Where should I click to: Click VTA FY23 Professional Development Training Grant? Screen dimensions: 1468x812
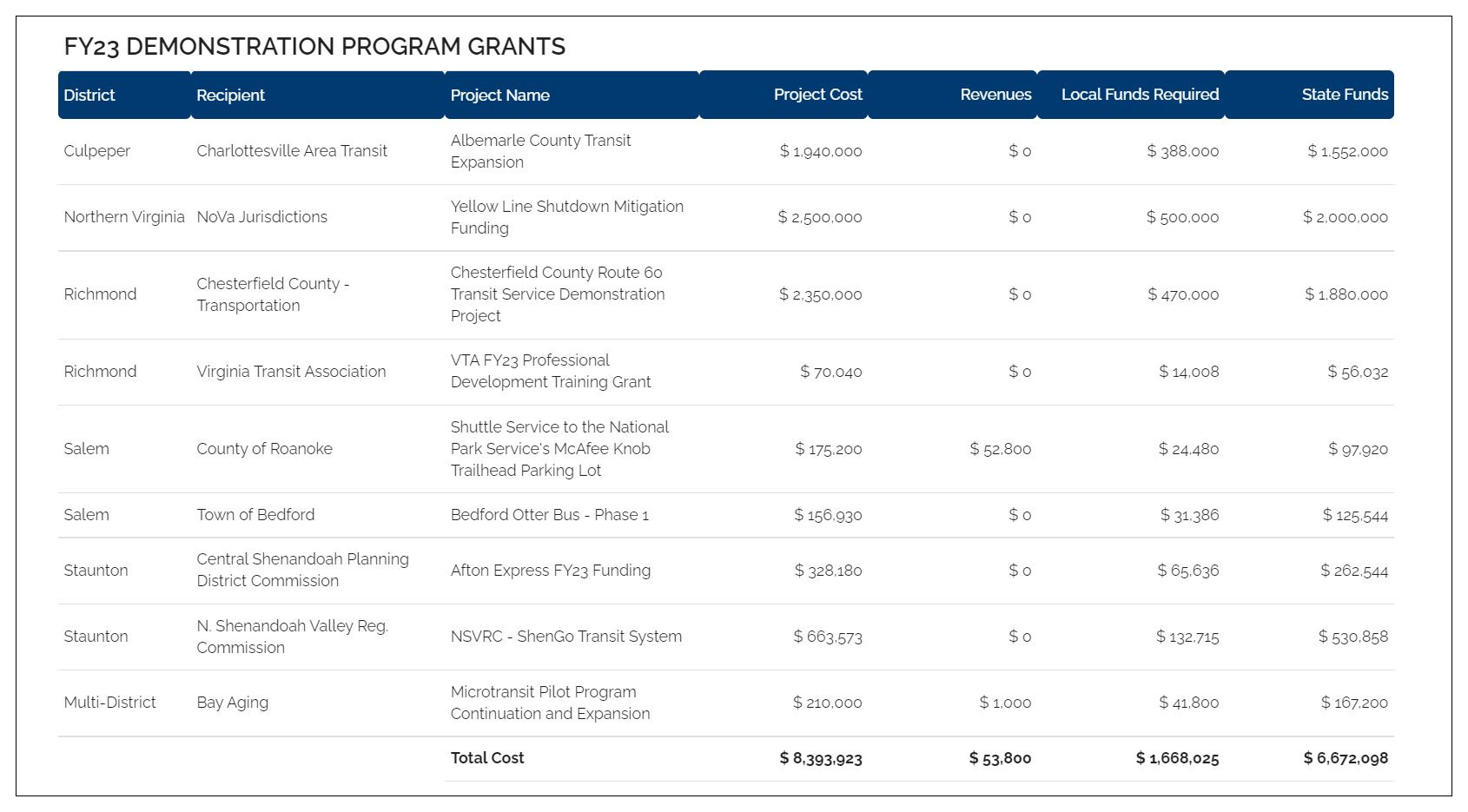(x=551, y=372)
